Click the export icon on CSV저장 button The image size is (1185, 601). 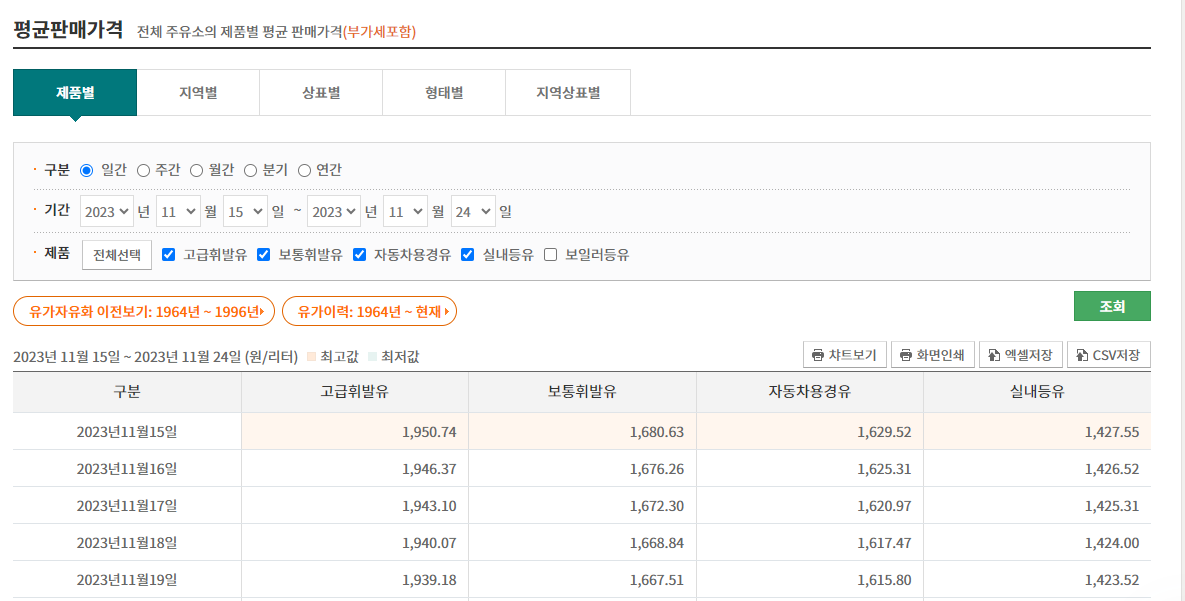pos(1082,355)
